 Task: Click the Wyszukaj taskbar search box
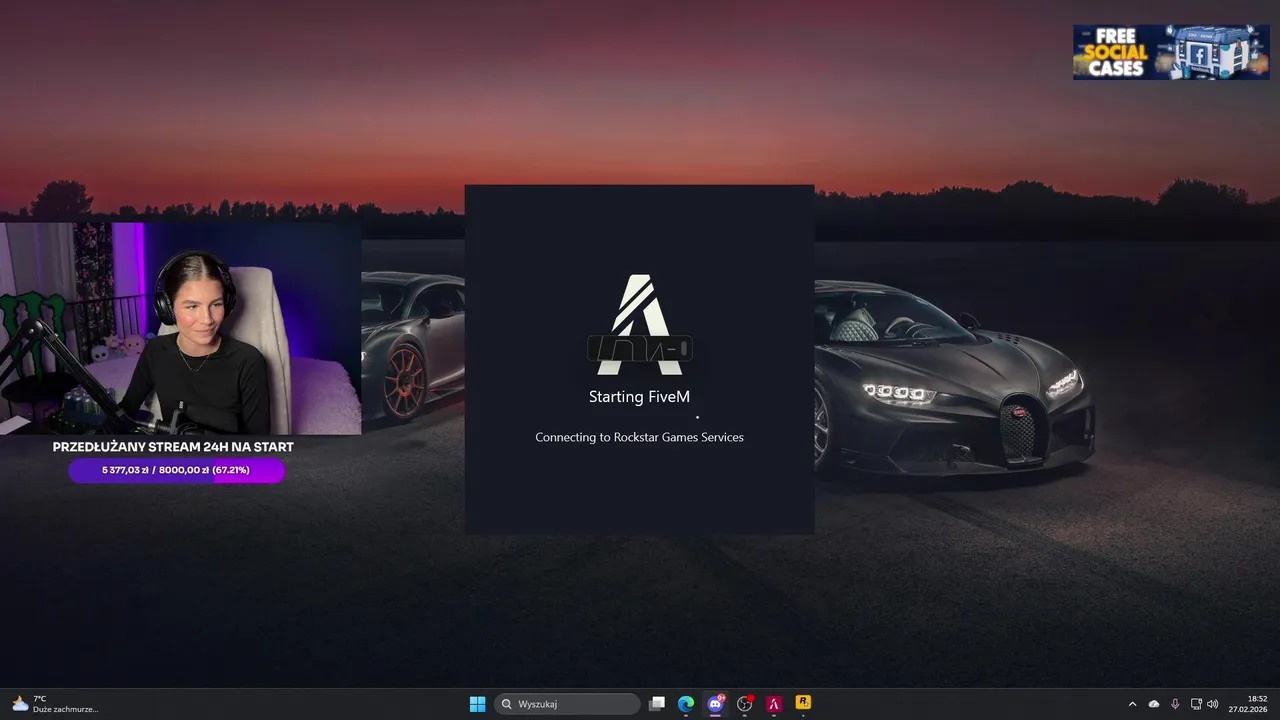[568, 704]
